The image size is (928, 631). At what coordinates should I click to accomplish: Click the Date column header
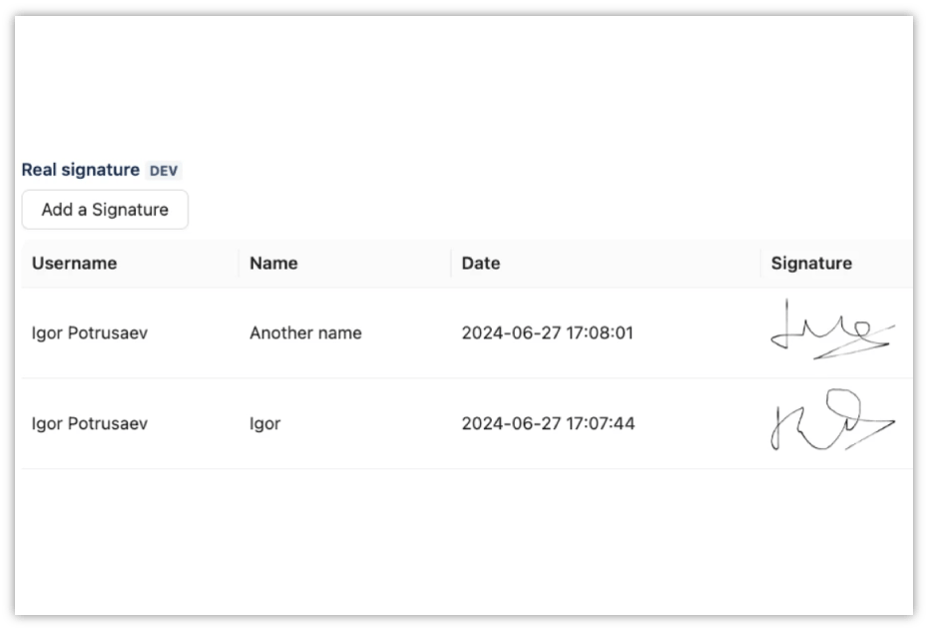(x=481, y=263)
